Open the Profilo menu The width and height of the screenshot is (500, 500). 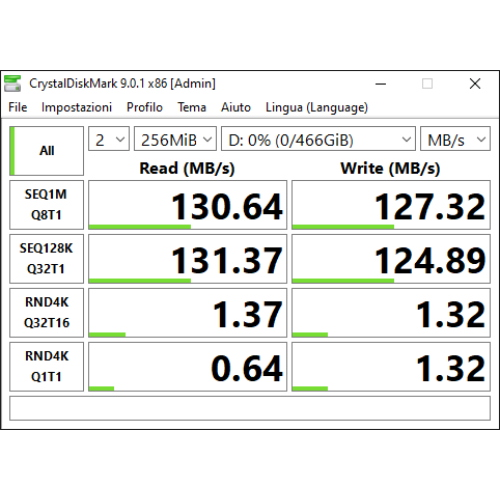[x=145, y=107]
